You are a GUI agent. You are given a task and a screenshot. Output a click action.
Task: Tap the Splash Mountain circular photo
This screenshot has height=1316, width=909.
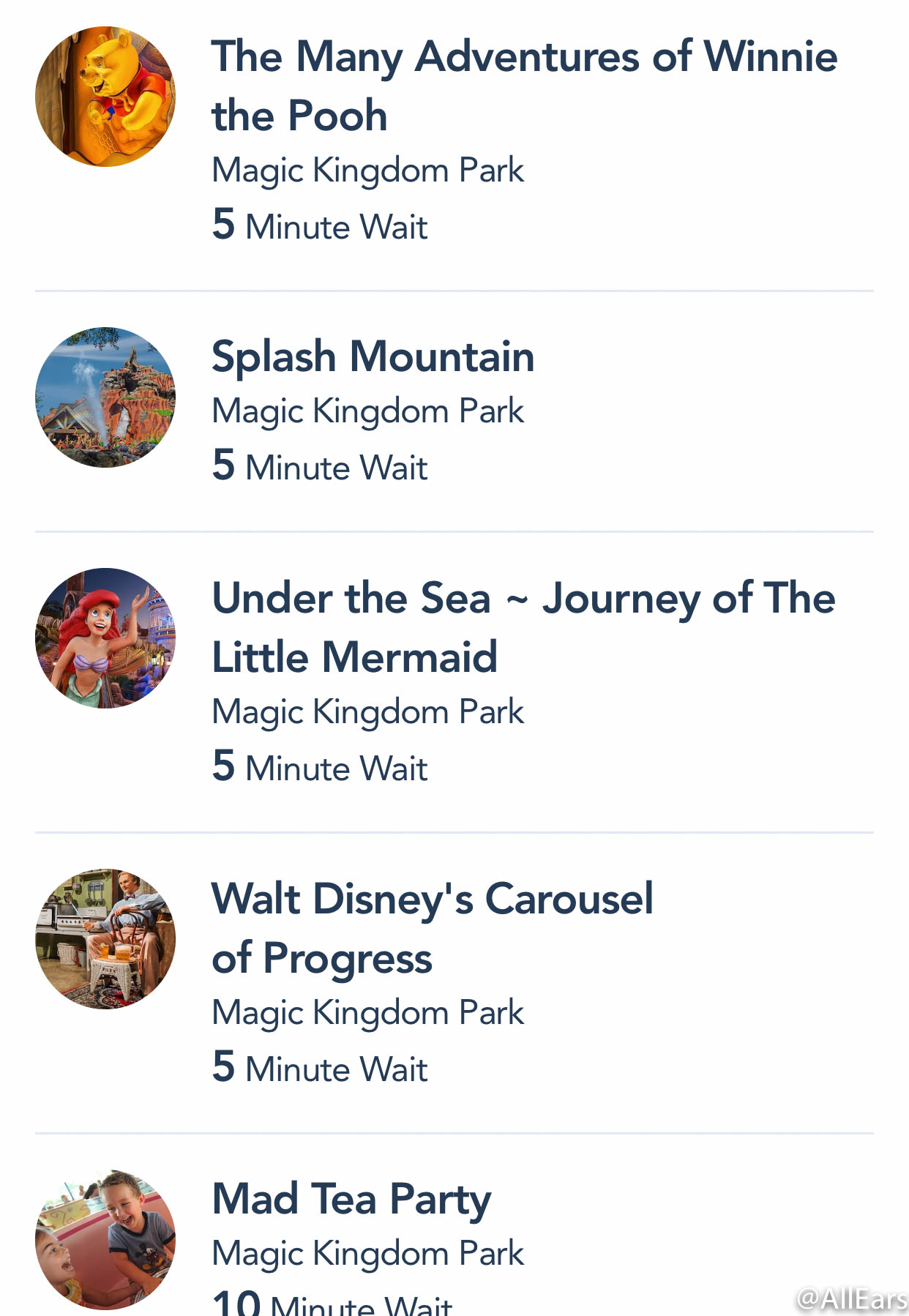105,397
